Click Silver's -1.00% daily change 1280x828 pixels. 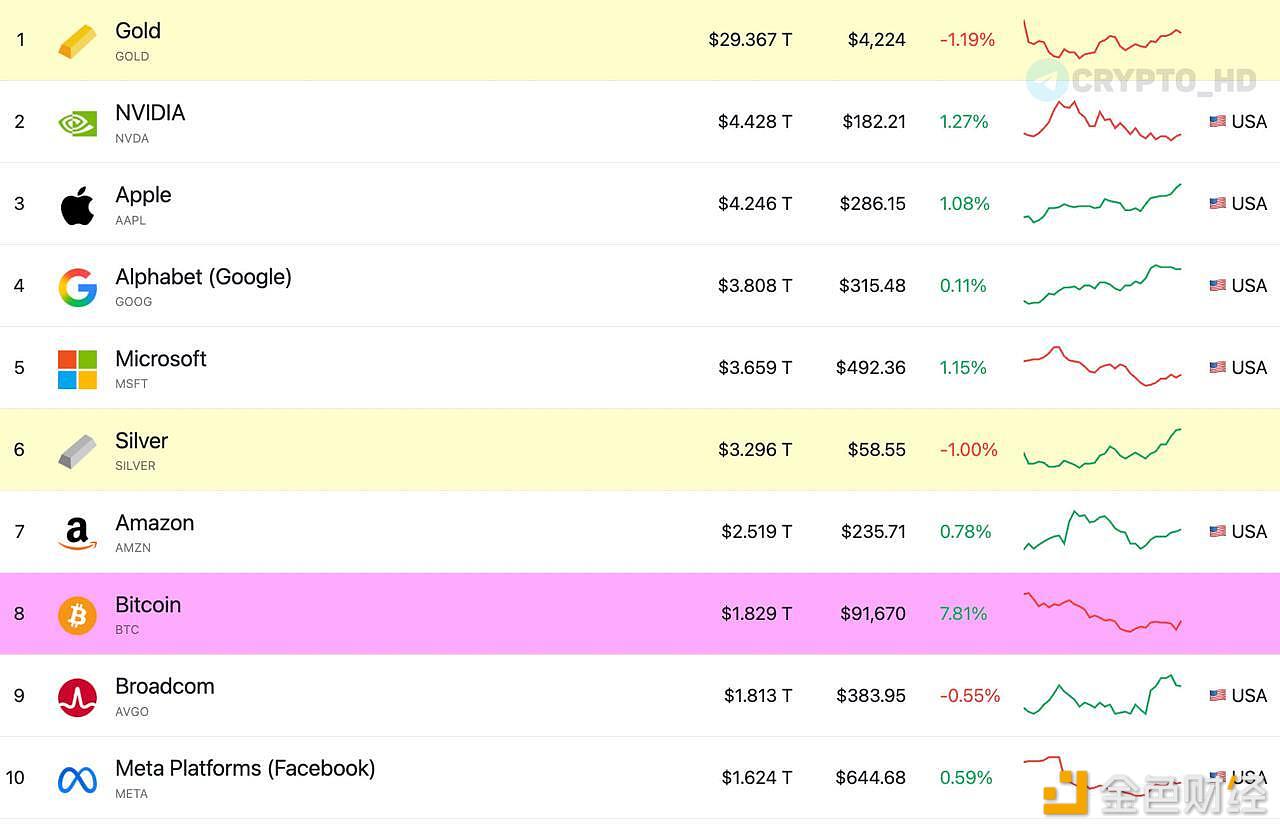pos(968,450)
